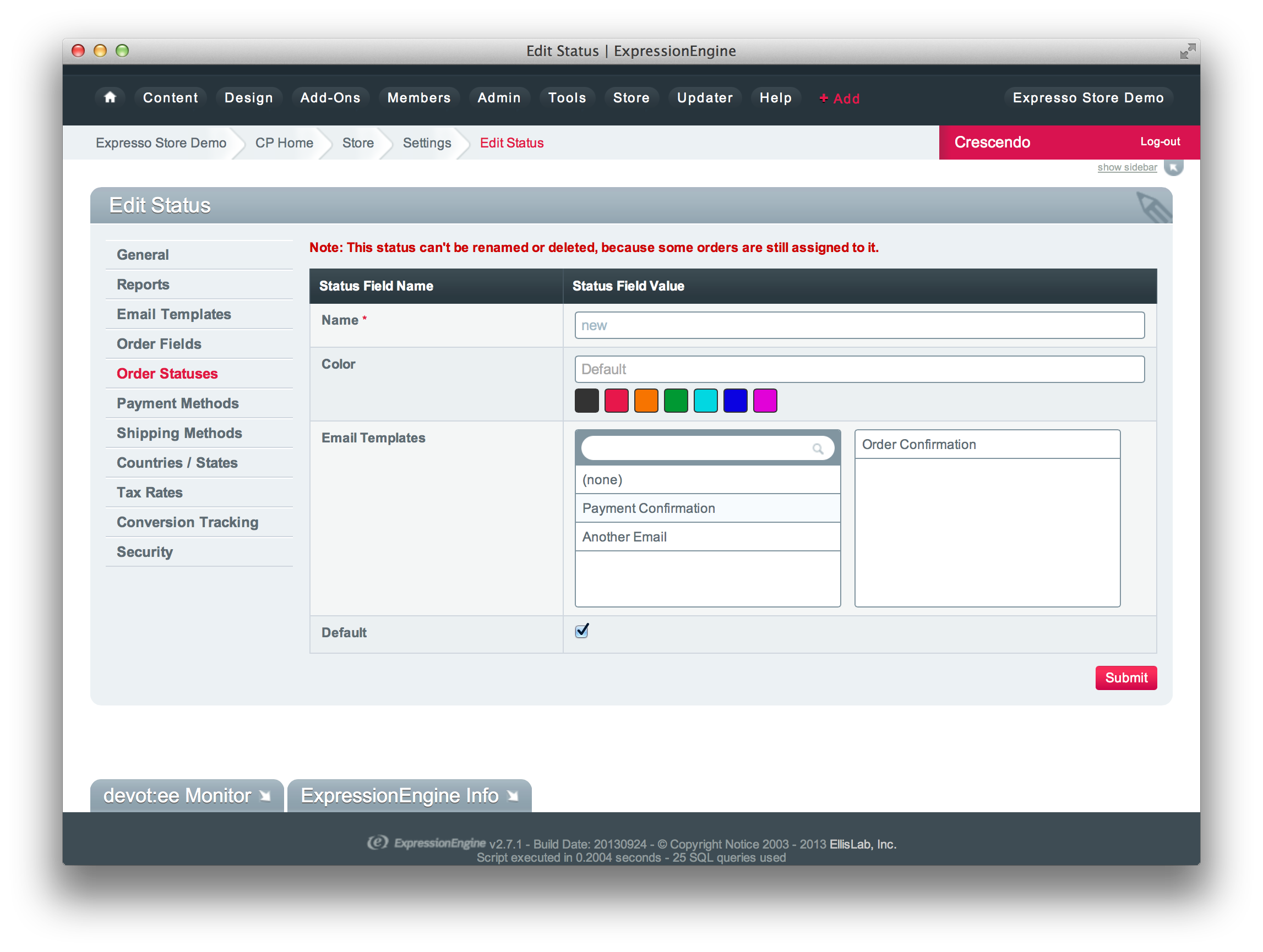Expand the devot:ee Monitor panel
Viewport: 1263px width, 952px height.
pyautogui.click(x=187, y=796)
